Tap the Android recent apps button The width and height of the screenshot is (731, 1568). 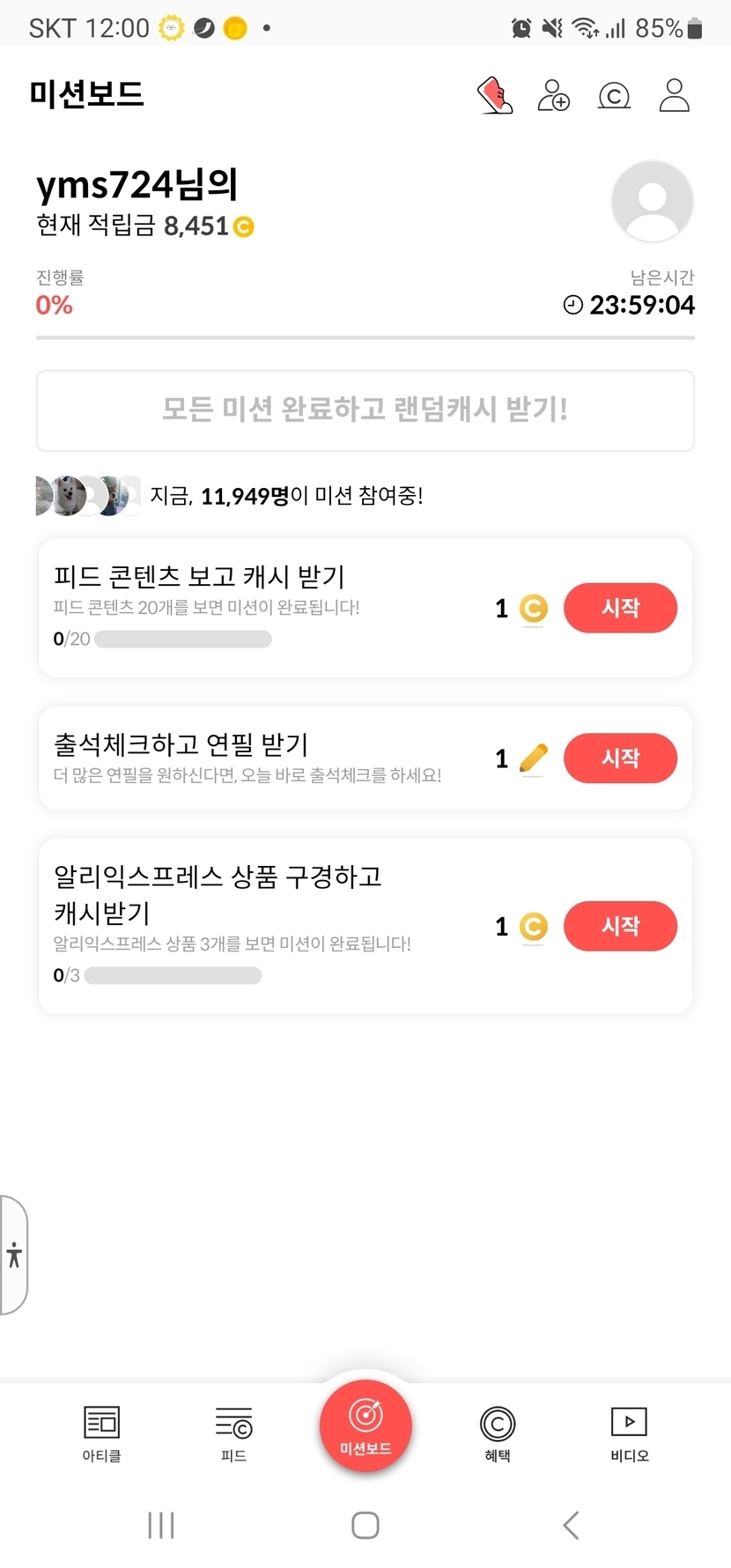point(161,1525)
